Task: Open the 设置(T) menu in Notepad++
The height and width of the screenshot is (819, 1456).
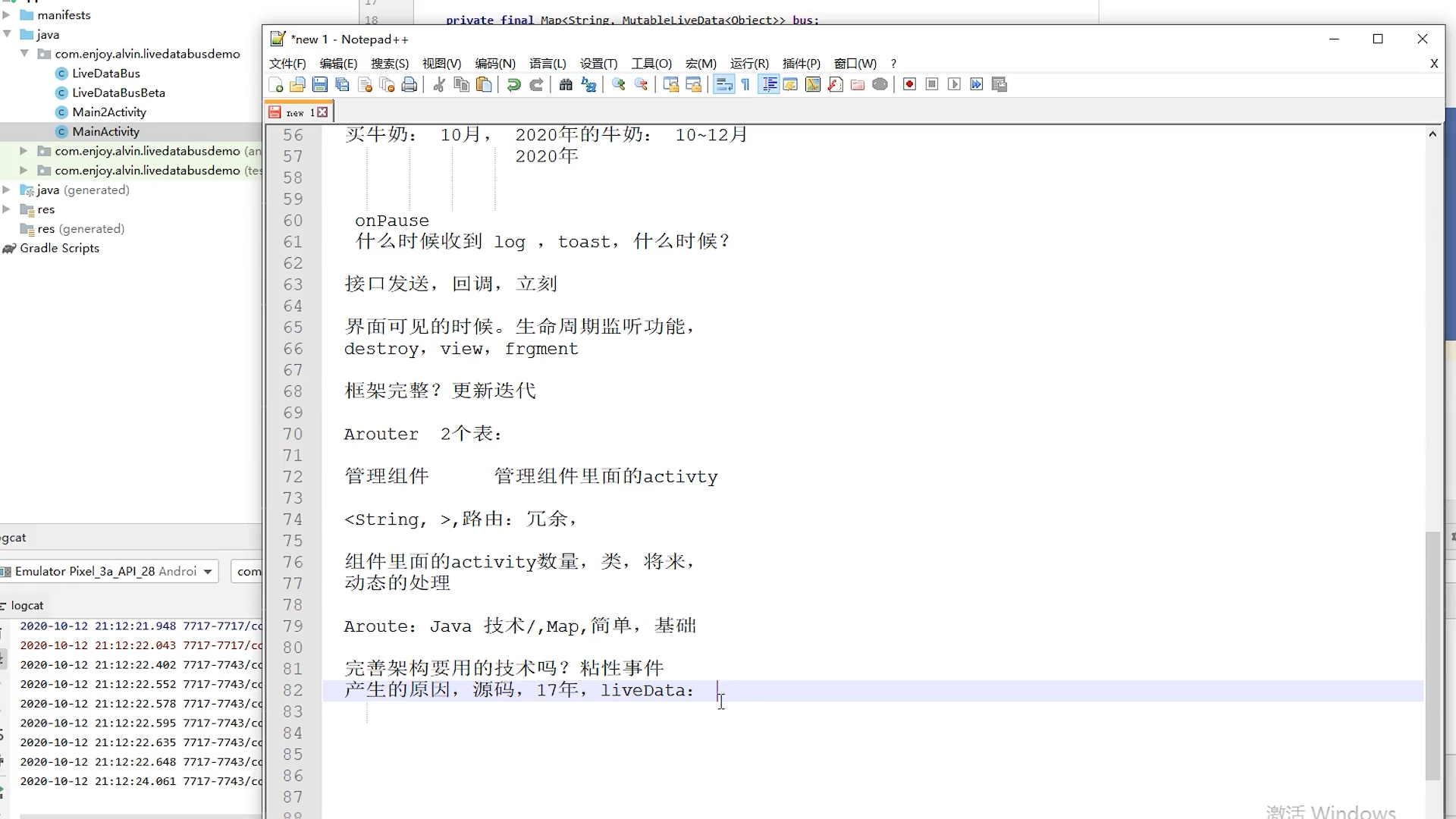Action: pyautogui.click(x=598, y=64)
